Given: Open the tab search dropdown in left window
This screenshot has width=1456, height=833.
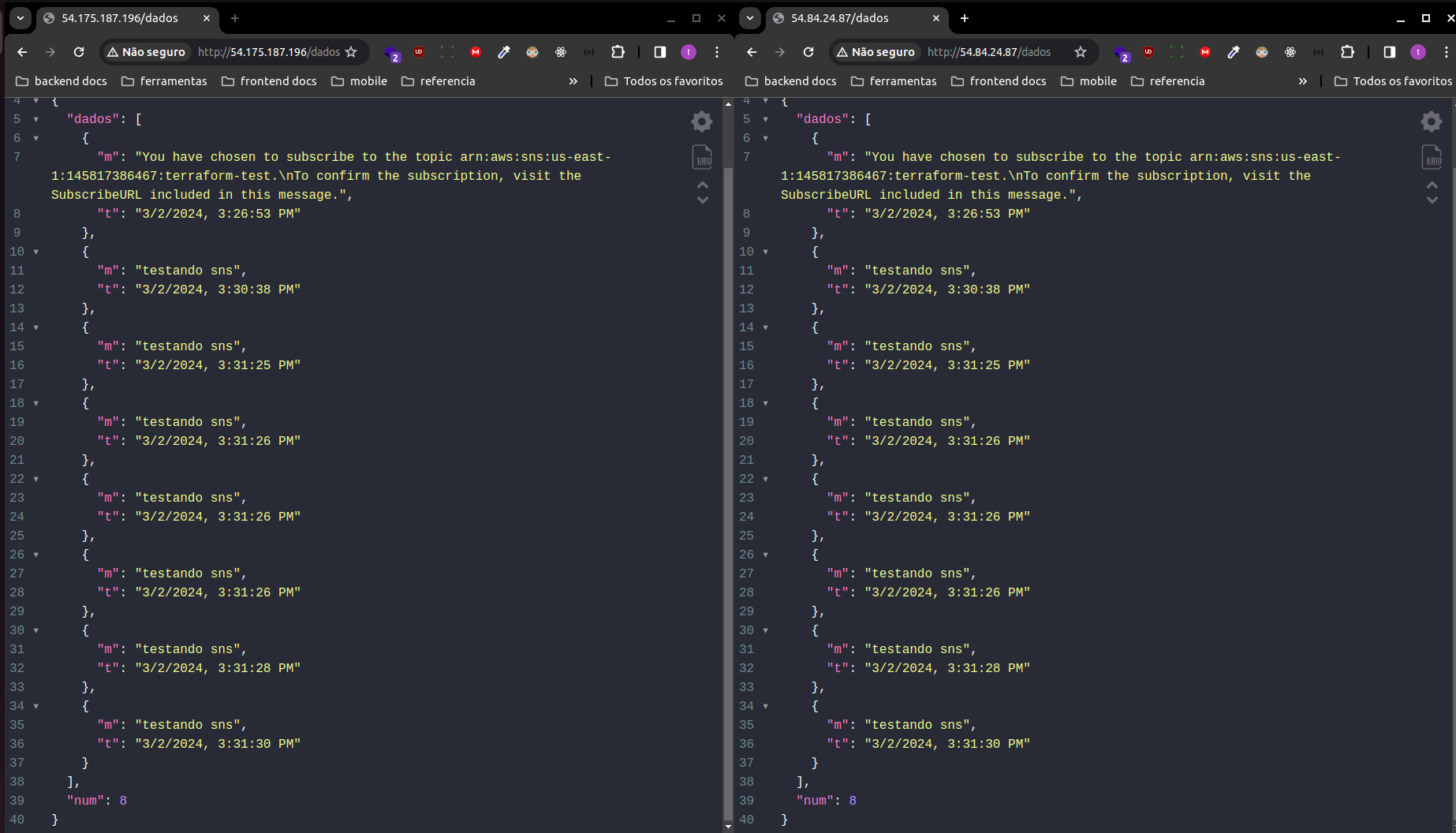Looking at the screenshot, I should 21,17.
